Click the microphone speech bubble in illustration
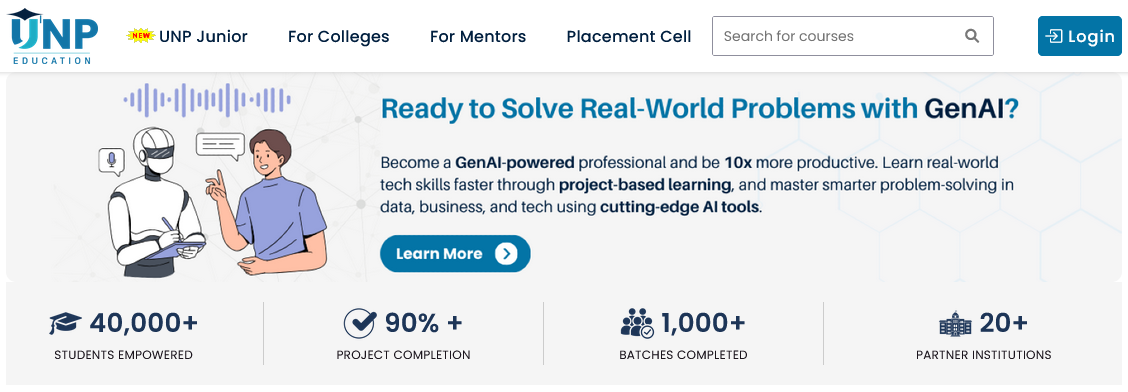Image resolution: width=1128 pixels, height=392 pixels. [112, 160]
